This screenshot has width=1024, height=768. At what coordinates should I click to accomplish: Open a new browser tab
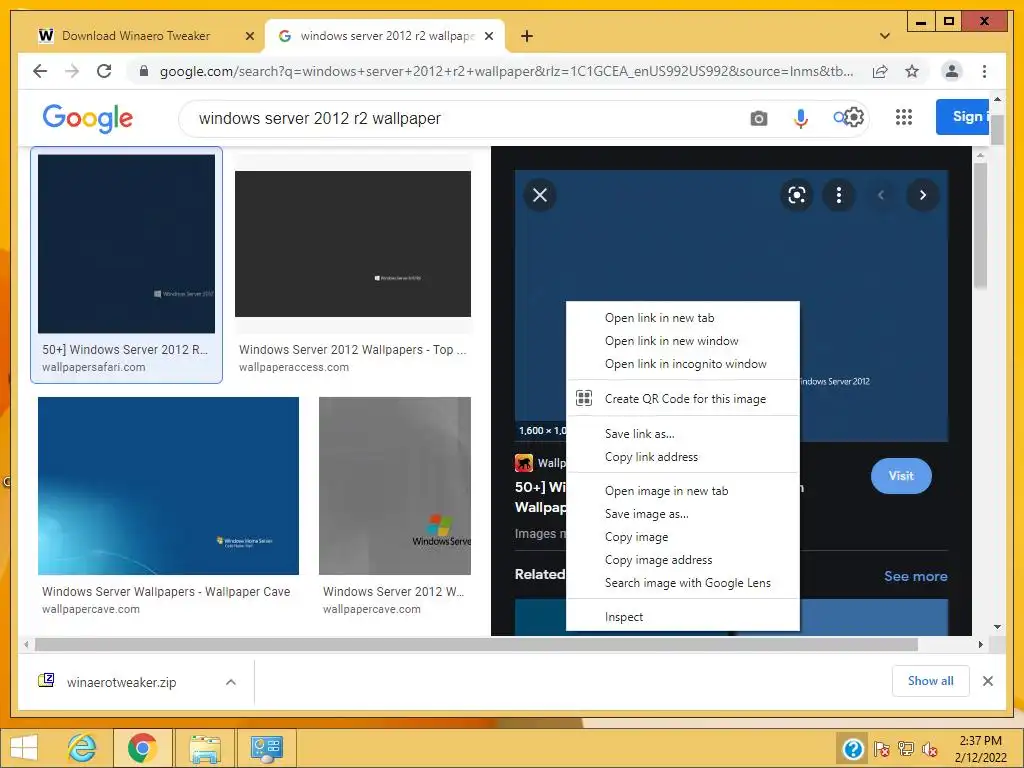pos(527,36)
